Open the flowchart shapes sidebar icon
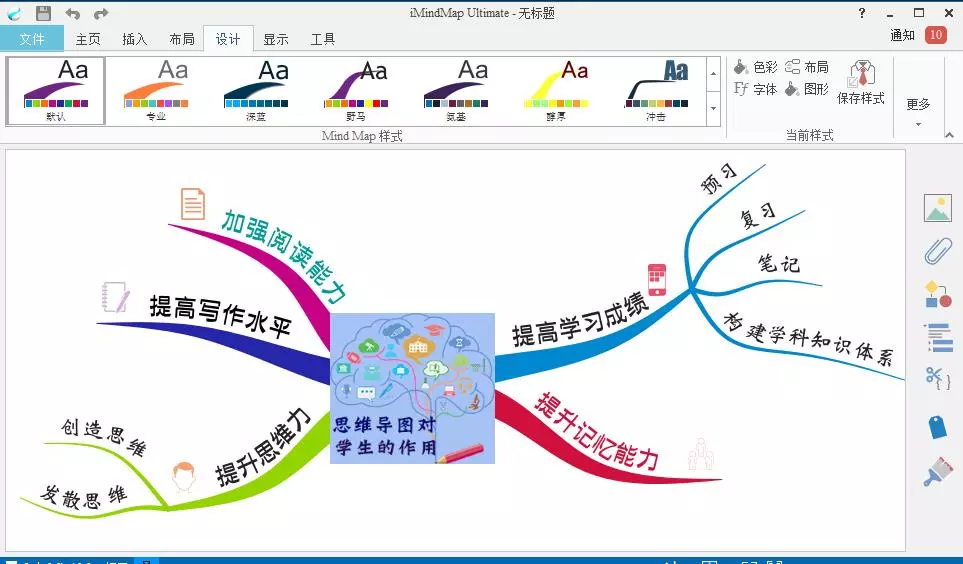 [x=938, y=294]
